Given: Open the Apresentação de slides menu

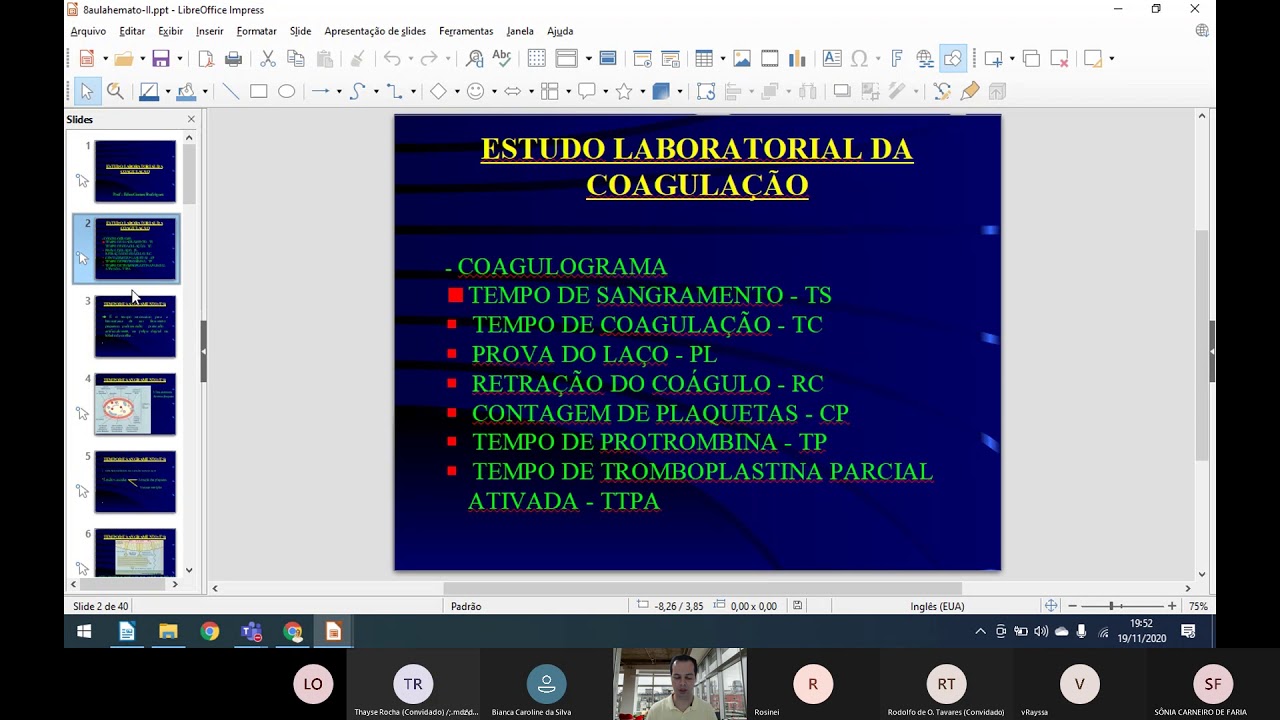Looking at the screenshot, I should (x=375, y=31).
